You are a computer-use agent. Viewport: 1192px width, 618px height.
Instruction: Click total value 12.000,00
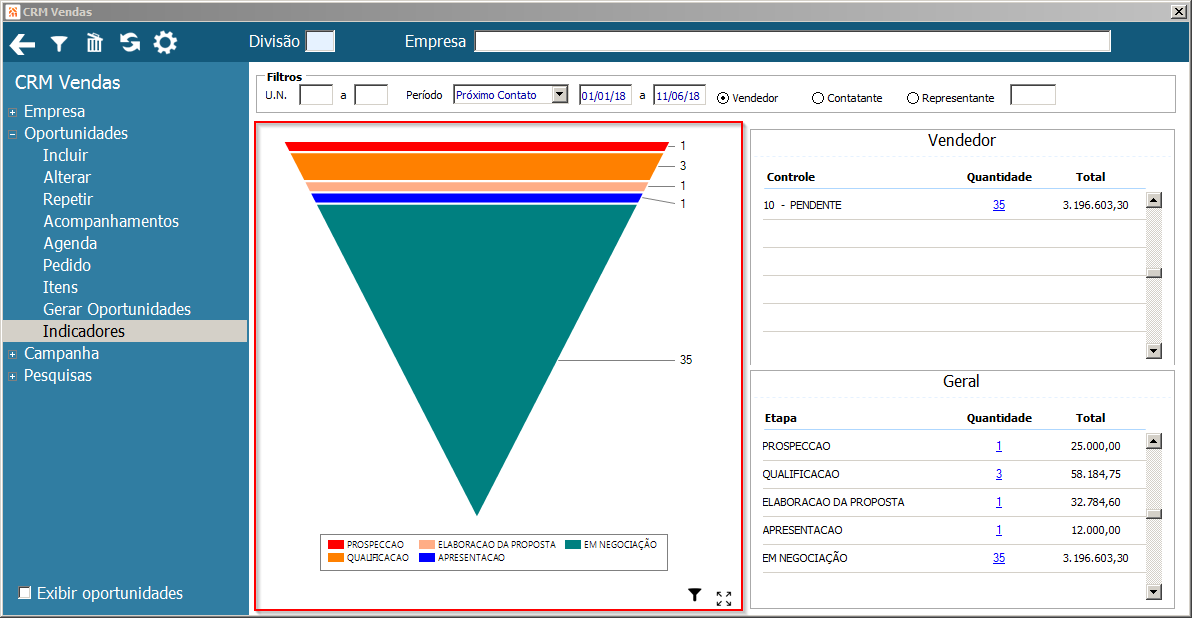[1095, 530]
